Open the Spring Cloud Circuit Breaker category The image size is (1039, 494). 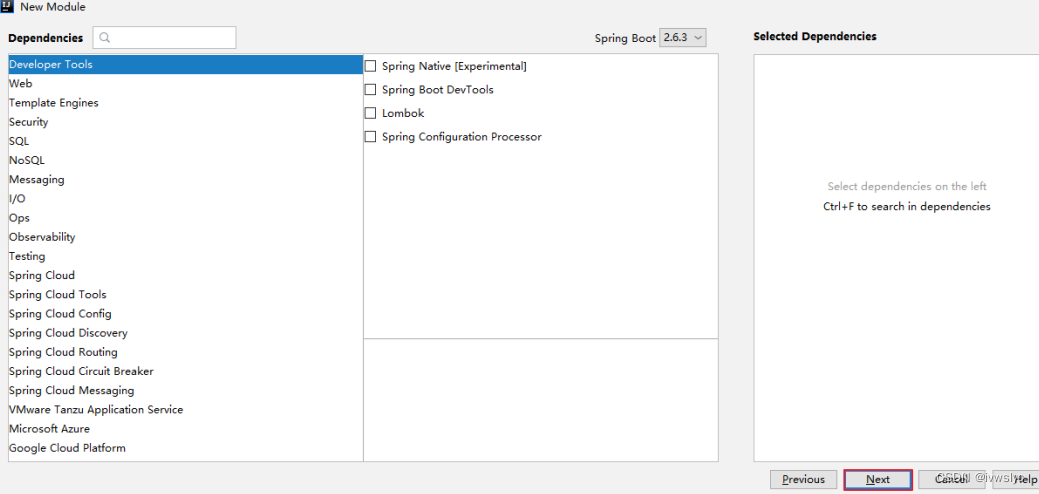click(x=186, y=372)
